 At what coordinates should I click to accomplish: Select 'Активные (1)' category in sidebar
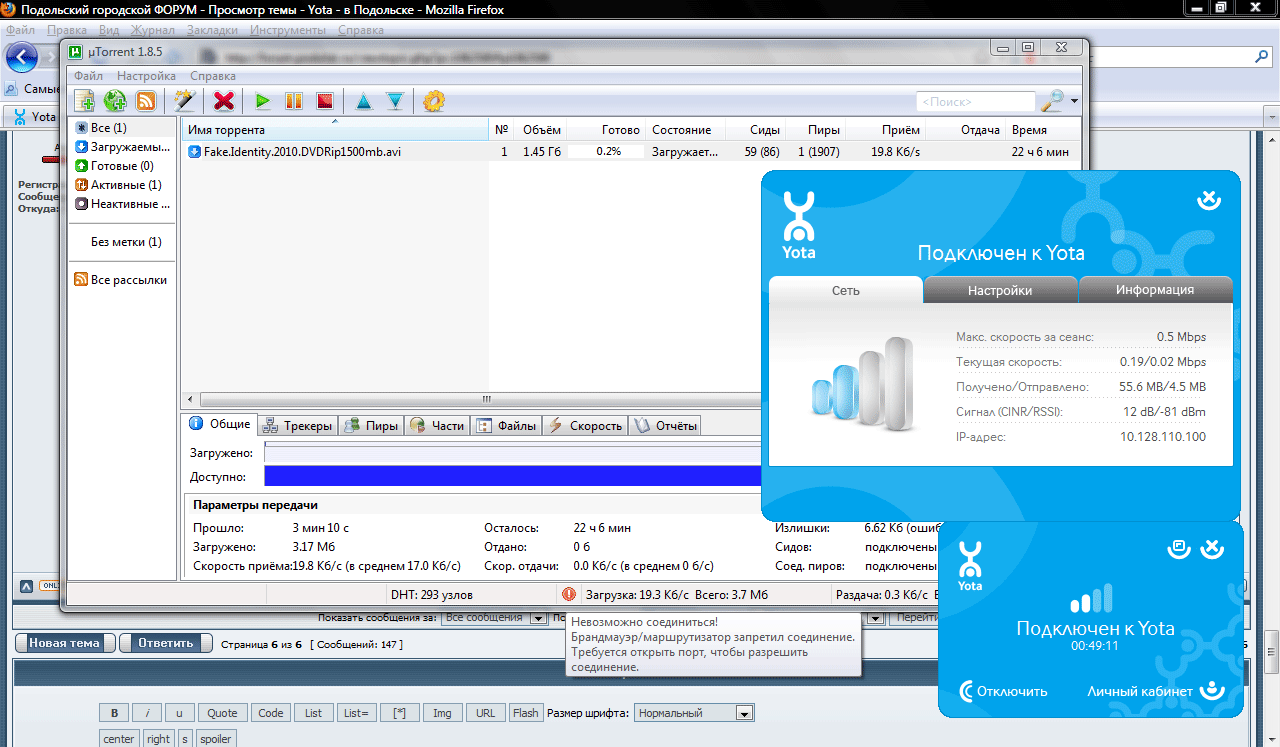click(125, 185)
